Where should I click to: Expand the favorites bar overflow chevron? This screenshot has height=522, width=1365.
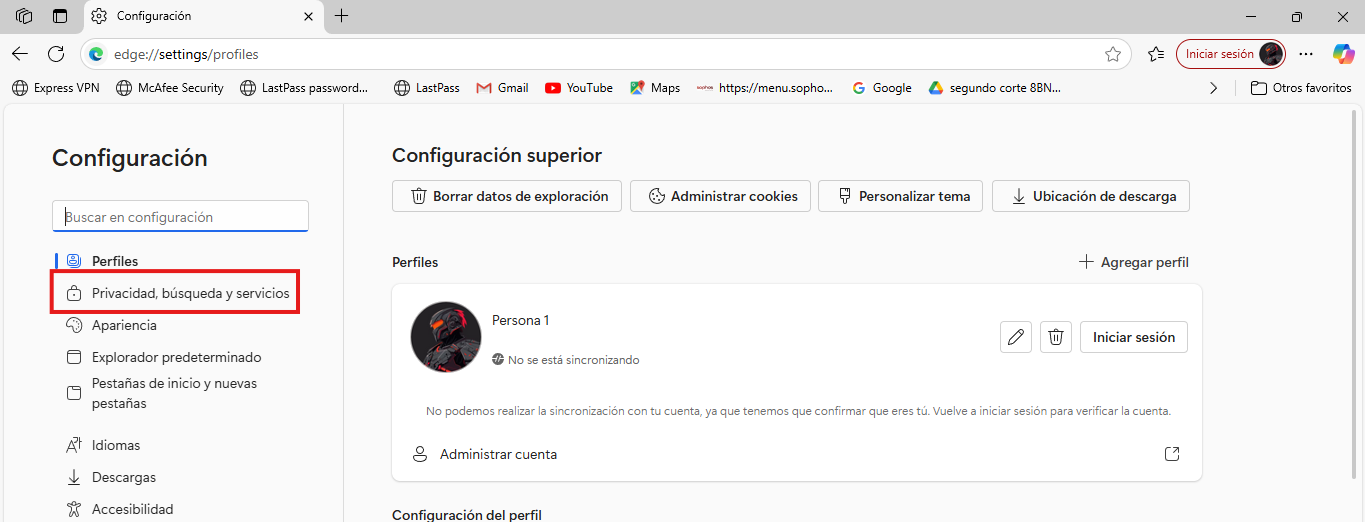[1214, 88]
